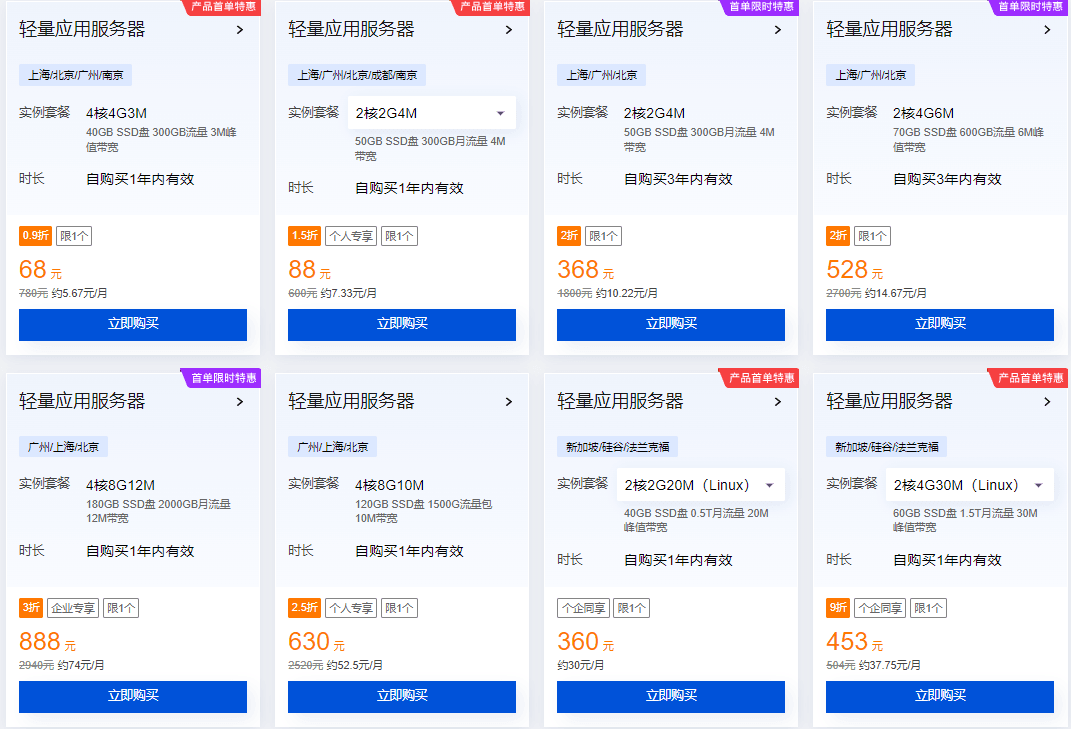Click the 约30元/月 monthly price
The image size is (1071, 729).
pos(581,665)
